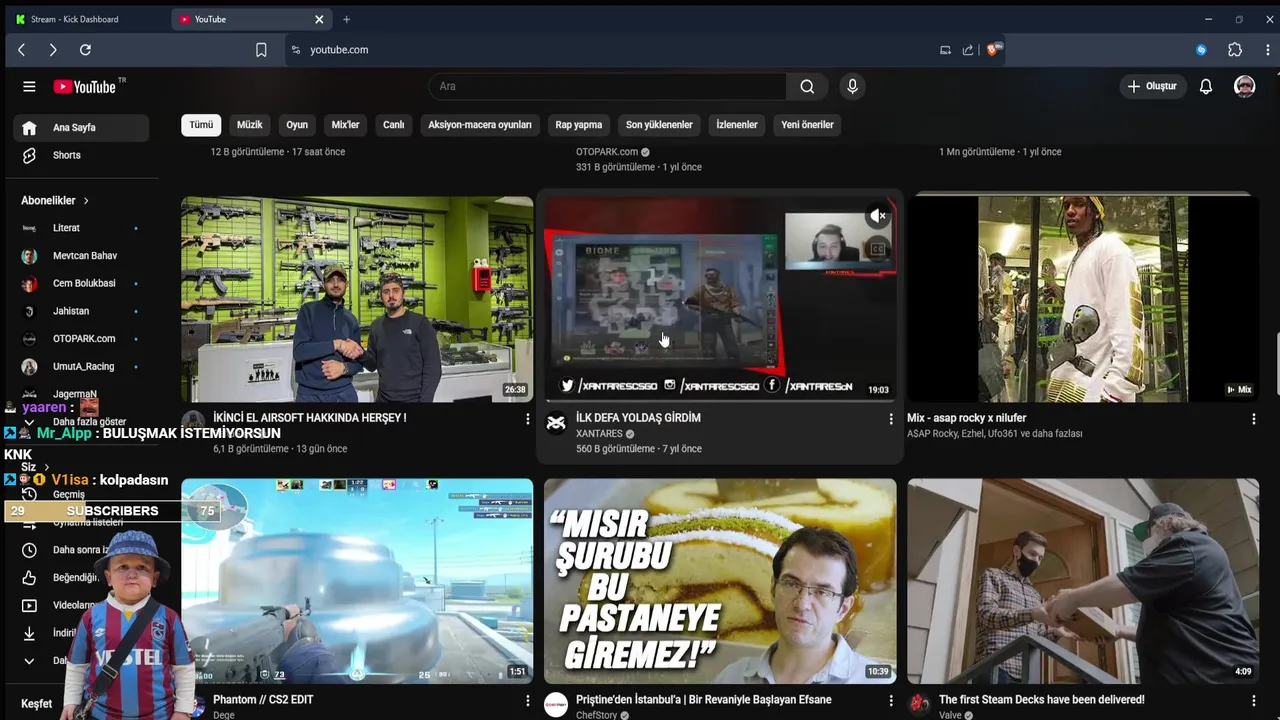1280x720 pixels.
Task: Open the Jahistan subscription
Action: coord(81,312)
